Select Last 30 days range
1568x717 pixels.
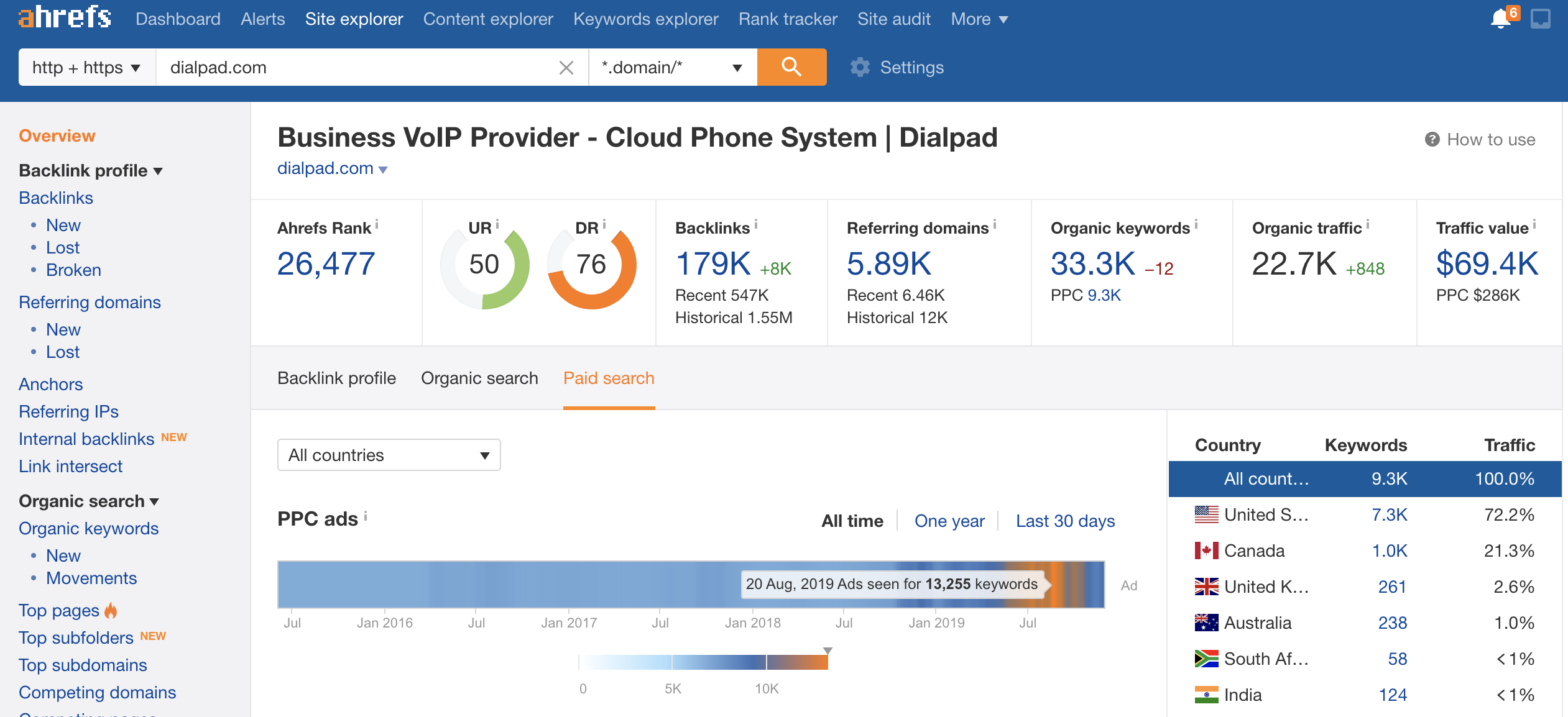coord(1065,521)
